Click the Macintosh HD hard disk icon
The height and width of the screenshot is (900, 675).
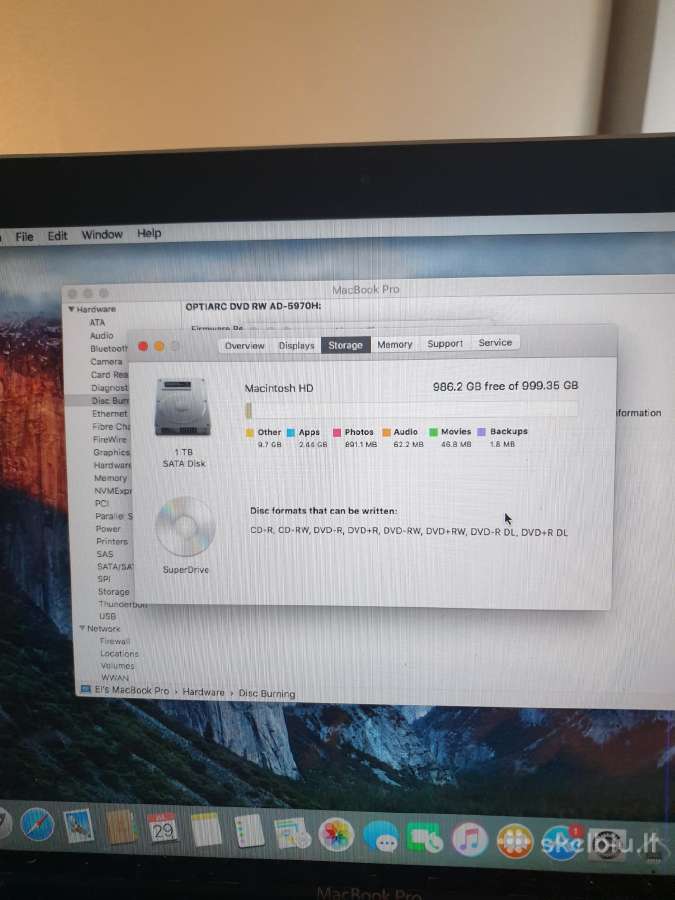(x=183, y=406)
